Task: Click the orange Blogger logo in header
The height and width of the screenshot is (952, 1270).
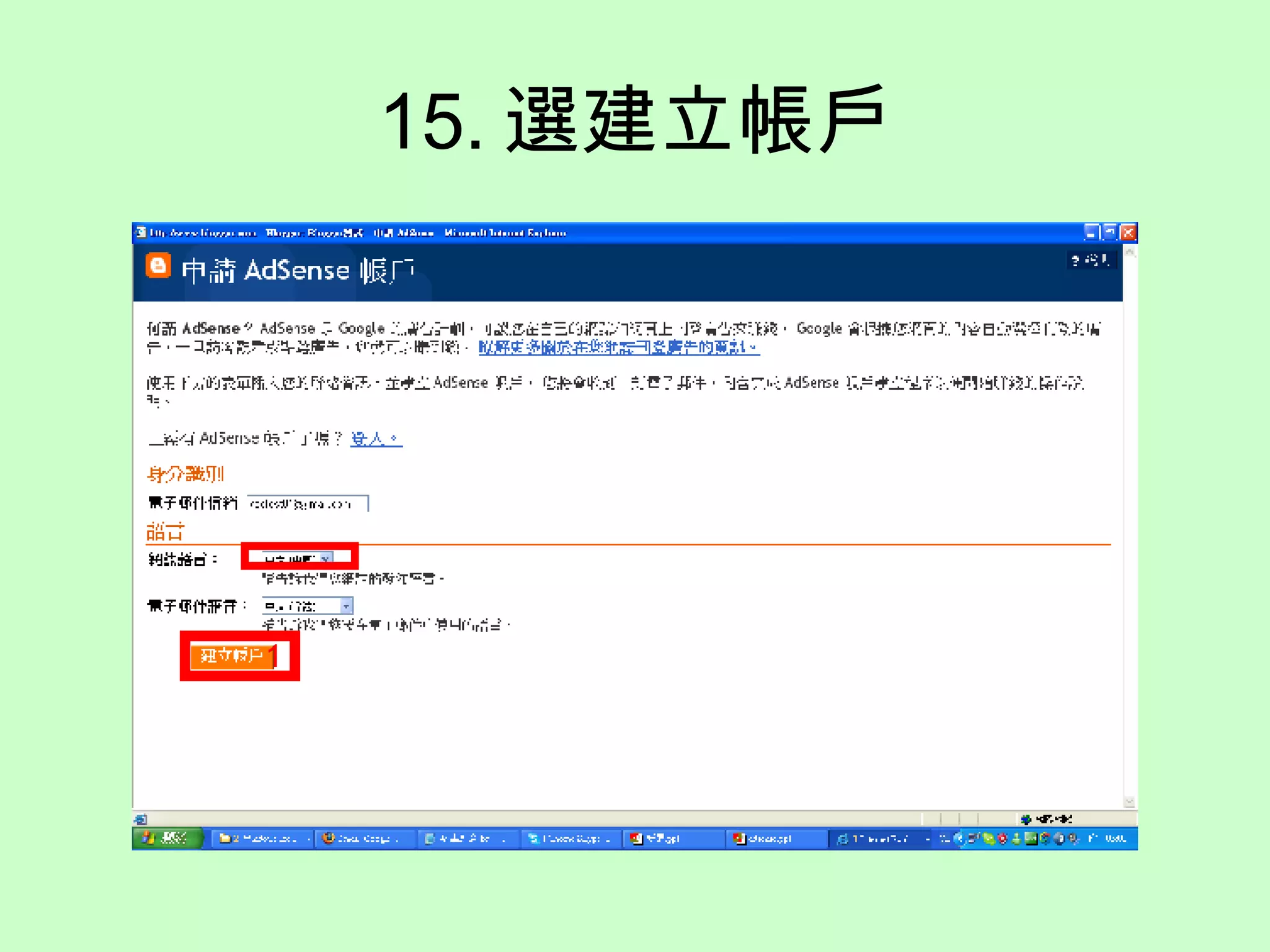Action: (x=158, y=267)
